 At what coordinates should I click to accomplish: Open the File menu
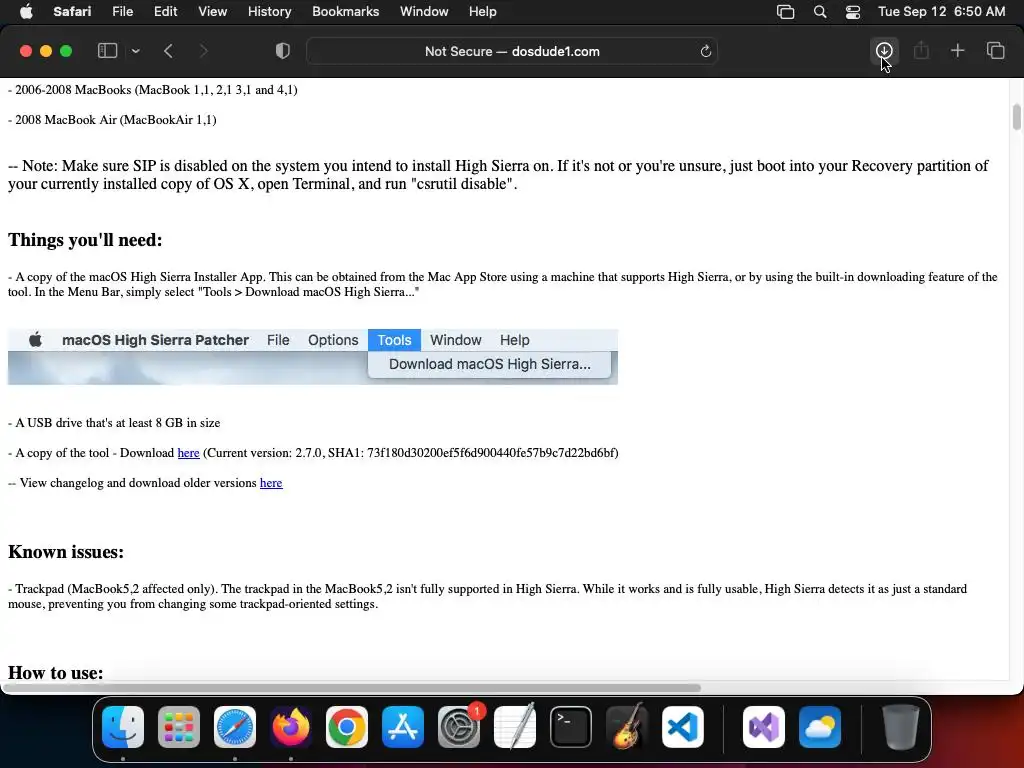(122, 12)
